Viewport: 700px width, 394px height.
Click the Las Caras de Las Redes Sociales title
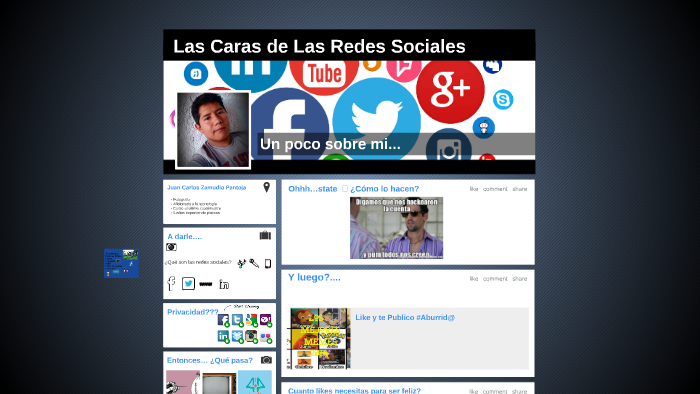click(319, 46)
